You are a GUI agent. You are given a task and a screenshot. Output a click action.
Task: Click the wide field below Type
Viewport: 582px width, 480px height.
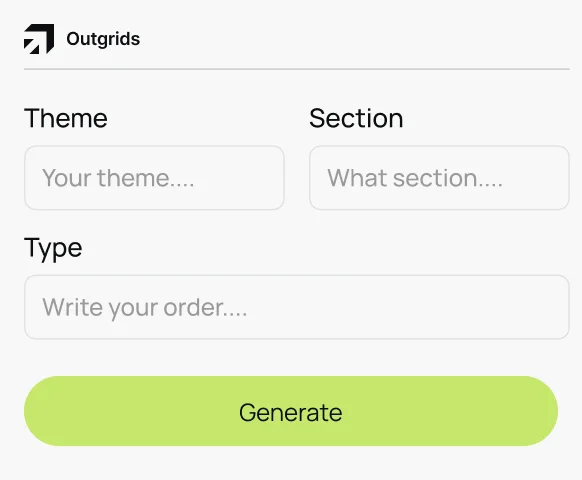pyautogui.click(x=297, y=307)
